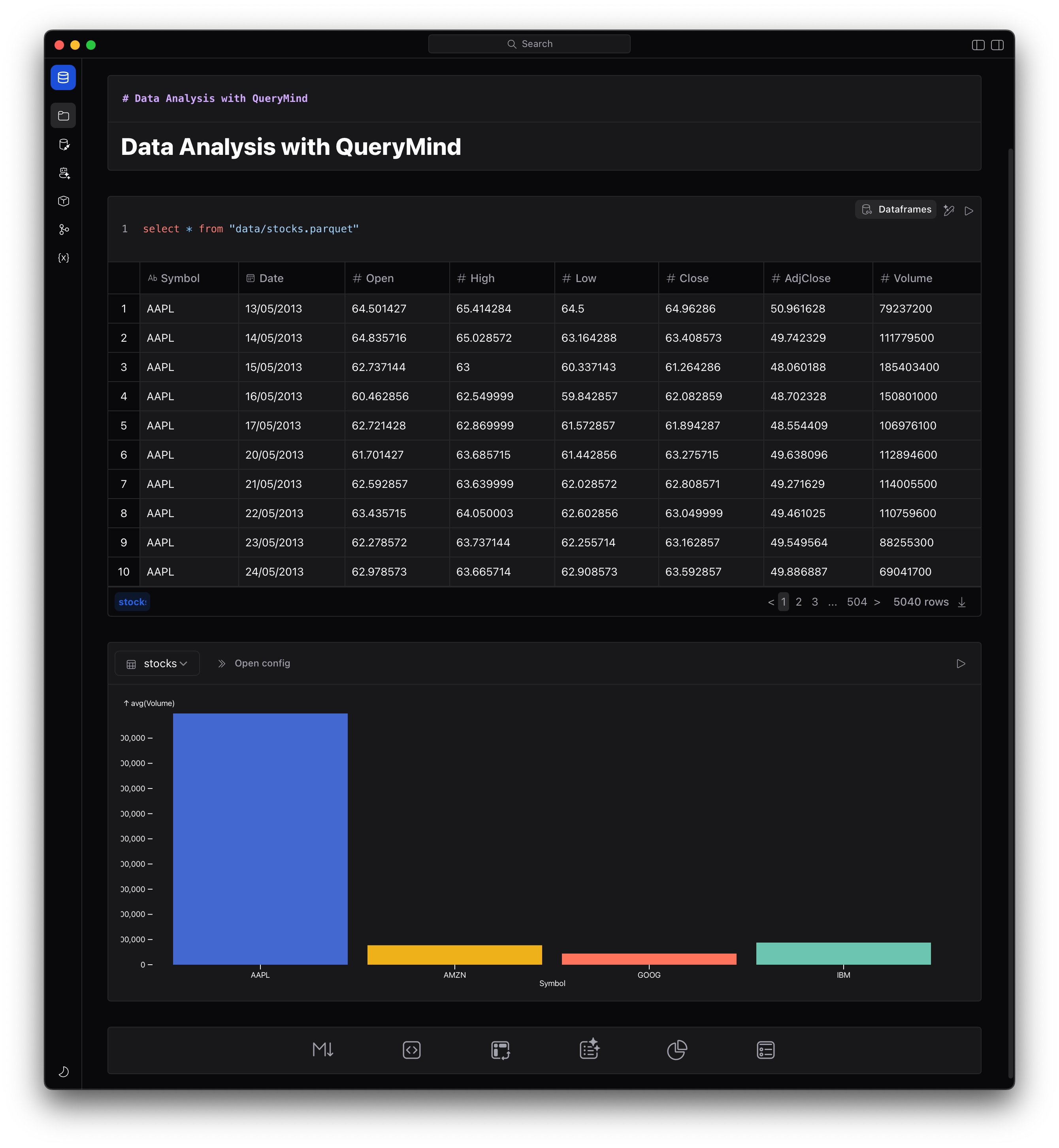This screenshot has width=1059, height=1148.
Task: Click the Volume column header
Action: point(927,279)
